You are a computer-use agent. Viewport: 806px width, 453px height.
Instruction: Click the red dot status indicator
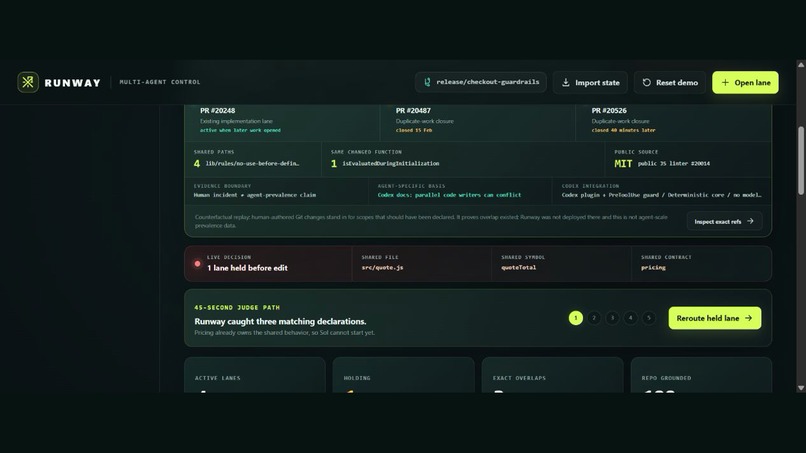point(197,264)
